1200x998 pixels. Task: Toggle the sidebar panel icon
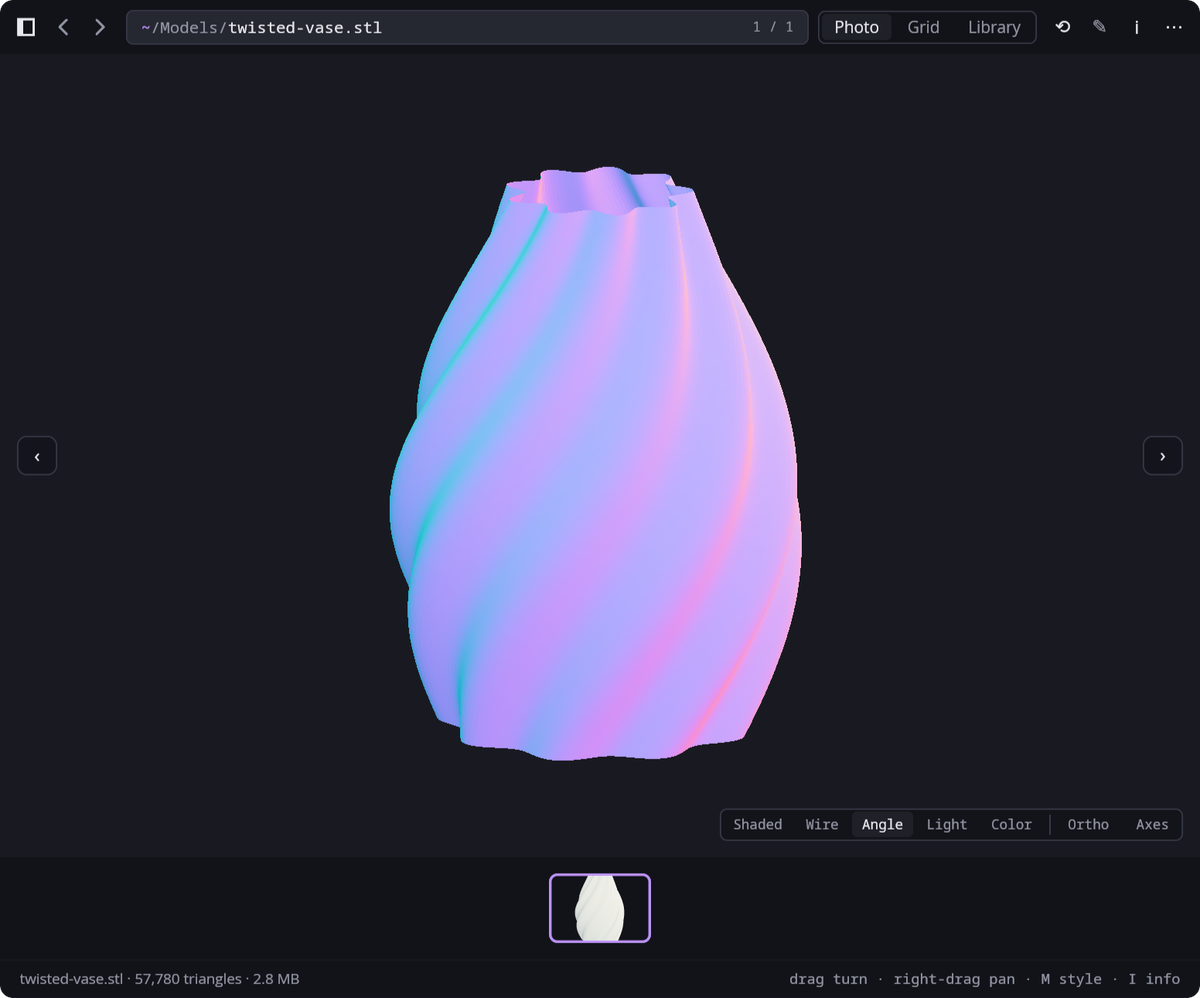[27, 27]
